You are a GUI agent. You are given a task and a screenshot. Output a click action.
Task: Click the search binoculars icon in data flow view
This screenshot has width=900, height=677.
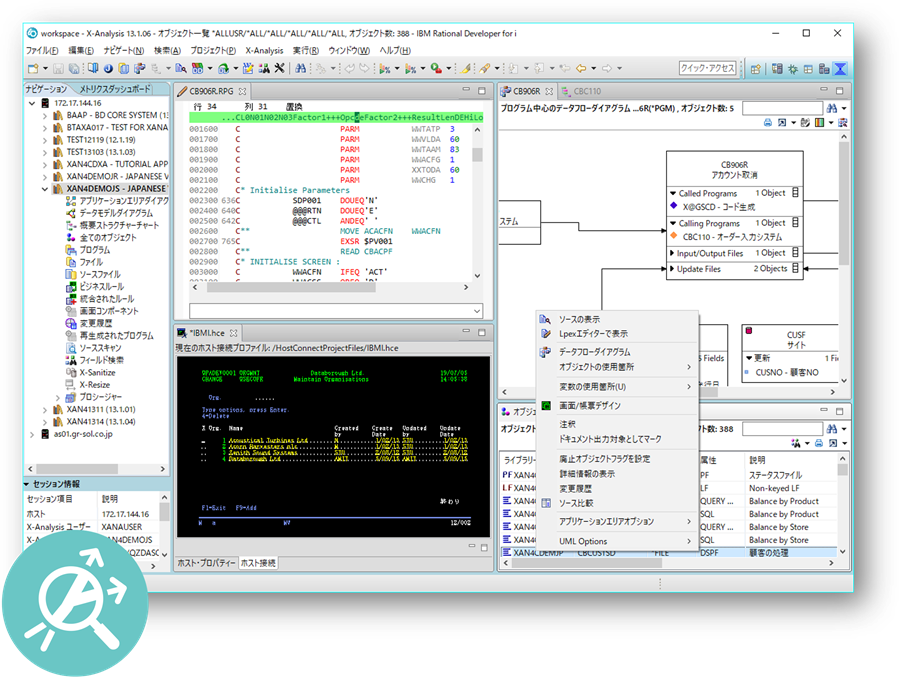pyautogui.click(x=832, y=108)
